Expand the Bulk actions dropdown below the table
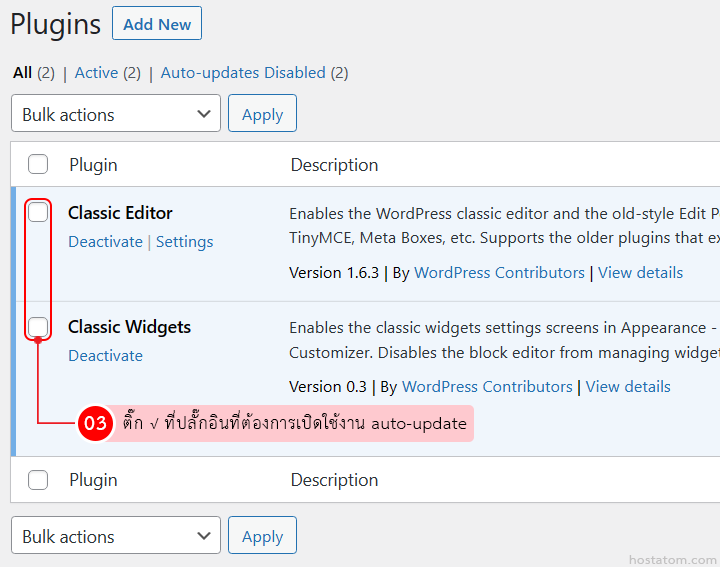The image size is (720, 567). 116,536
